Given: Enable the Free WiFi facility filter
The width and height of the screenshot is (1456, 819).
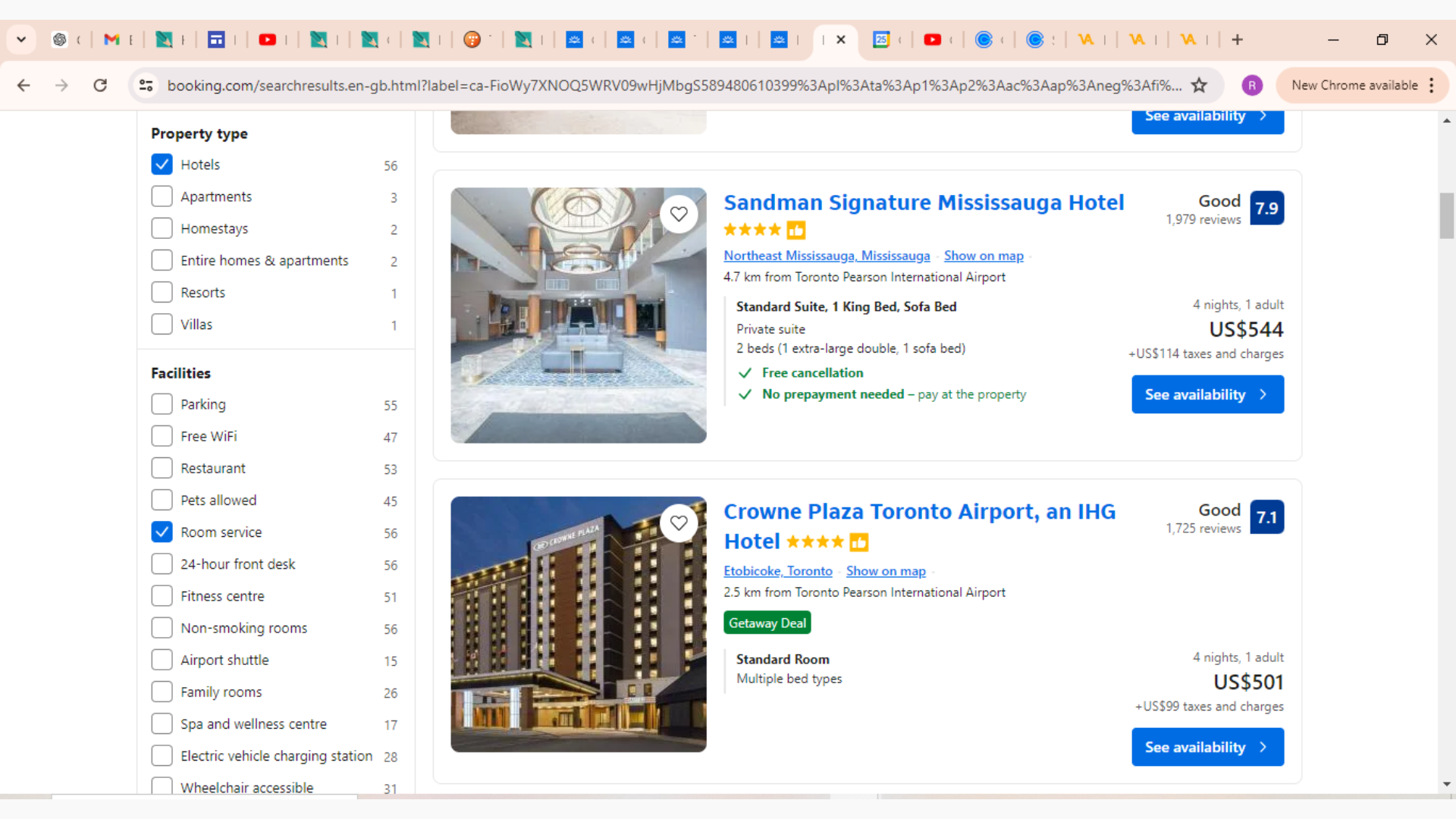Looking at the screenshot, I should click(162, 436).
